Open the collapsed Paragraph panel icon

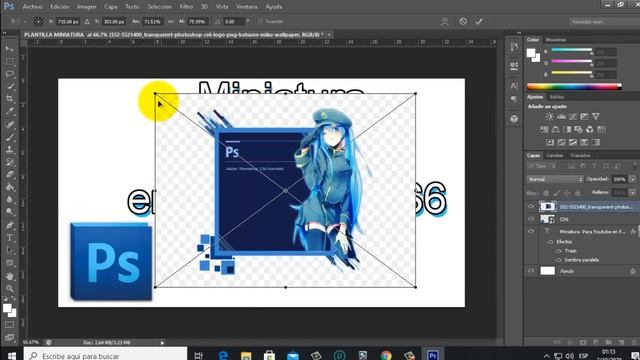[x=514, y=99]
